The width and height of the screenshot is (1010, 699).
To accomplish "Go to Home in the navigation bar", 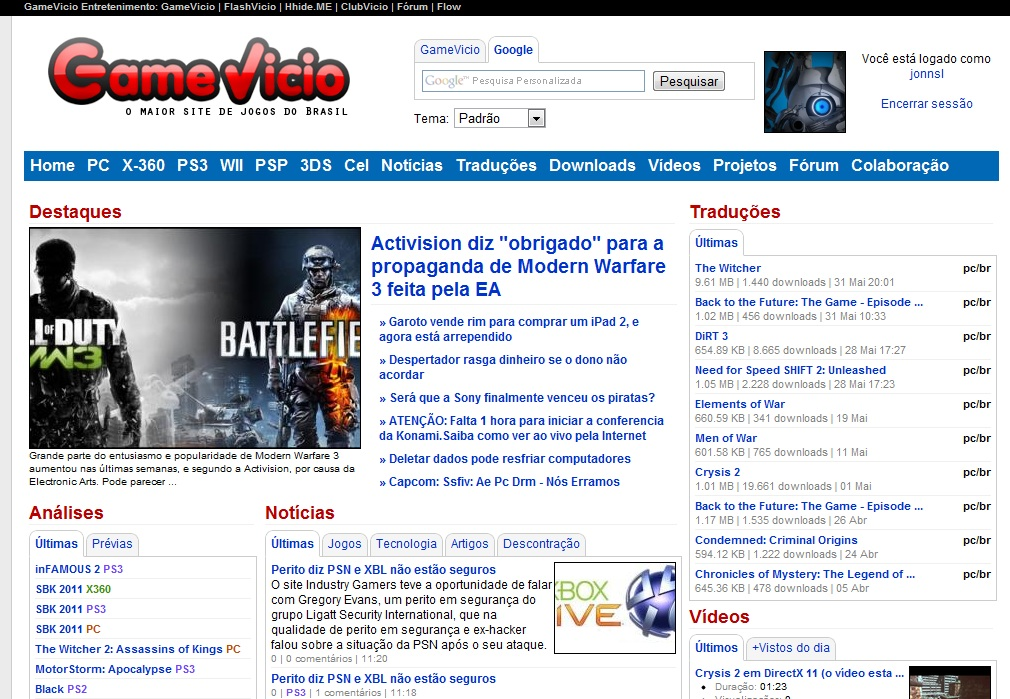I will 52,166.
